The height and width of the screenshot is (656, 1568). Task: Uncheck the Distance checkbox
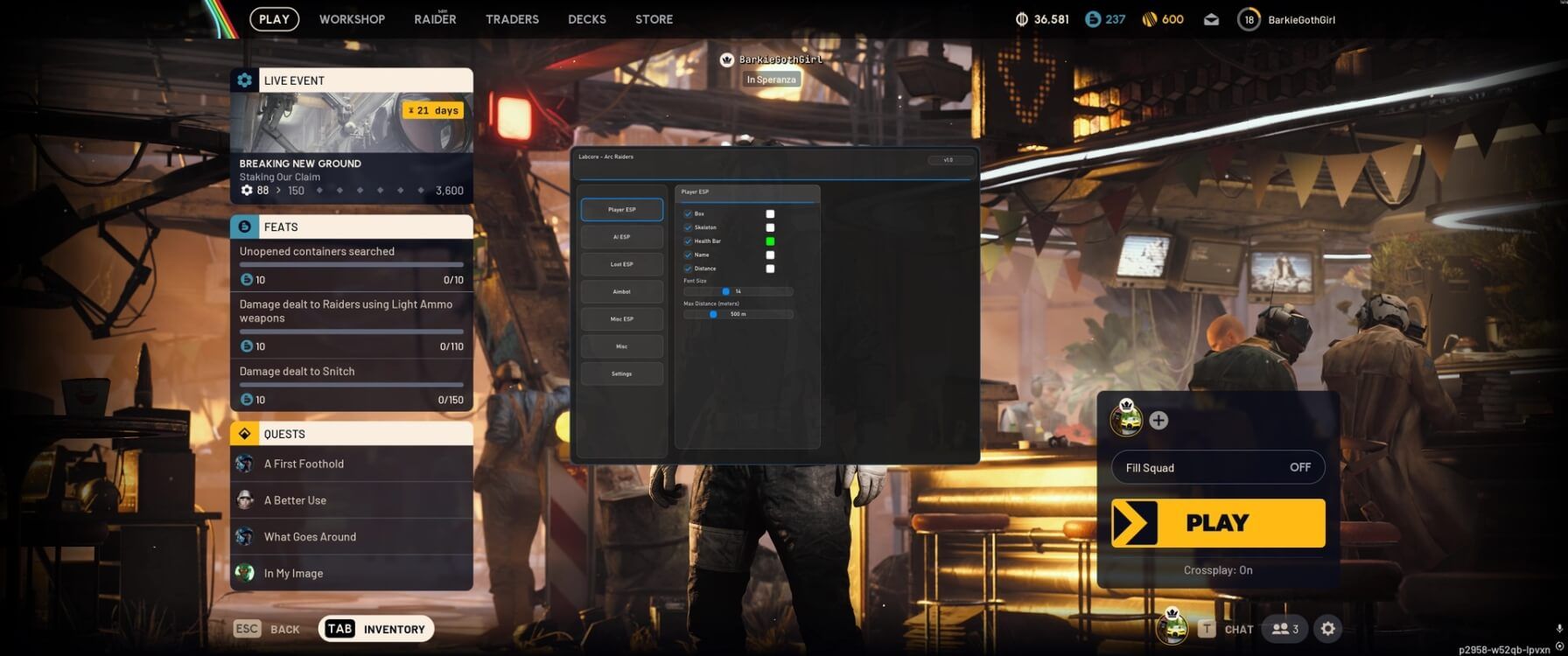[x=688, y=269]
